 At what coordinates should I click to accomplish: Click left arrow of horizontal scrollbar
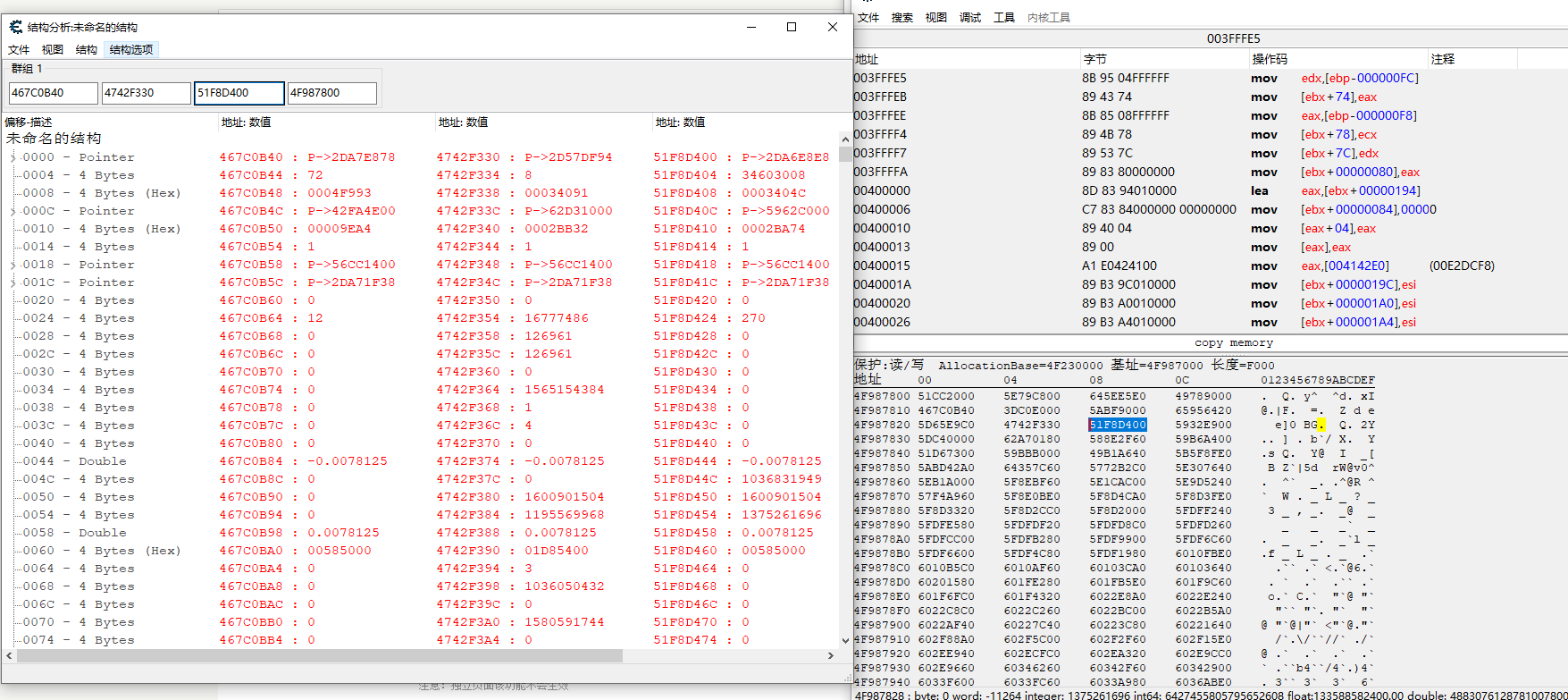(x=9, y=656)
